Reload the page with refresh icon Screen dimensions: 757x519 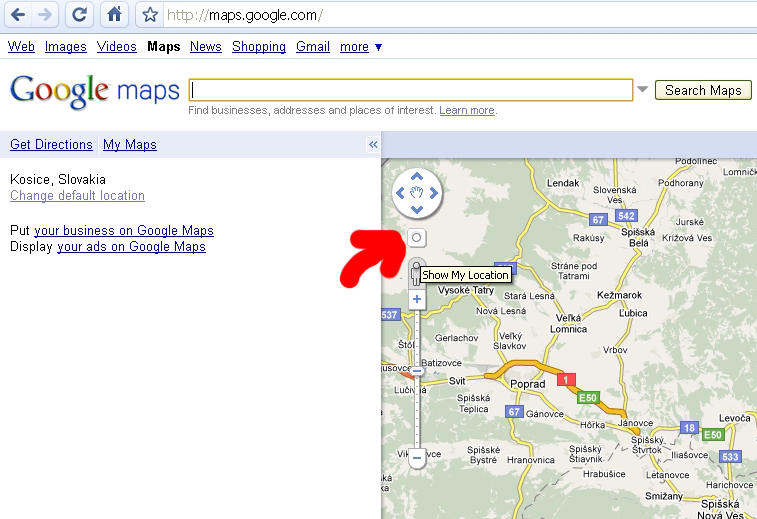point(79,14)
